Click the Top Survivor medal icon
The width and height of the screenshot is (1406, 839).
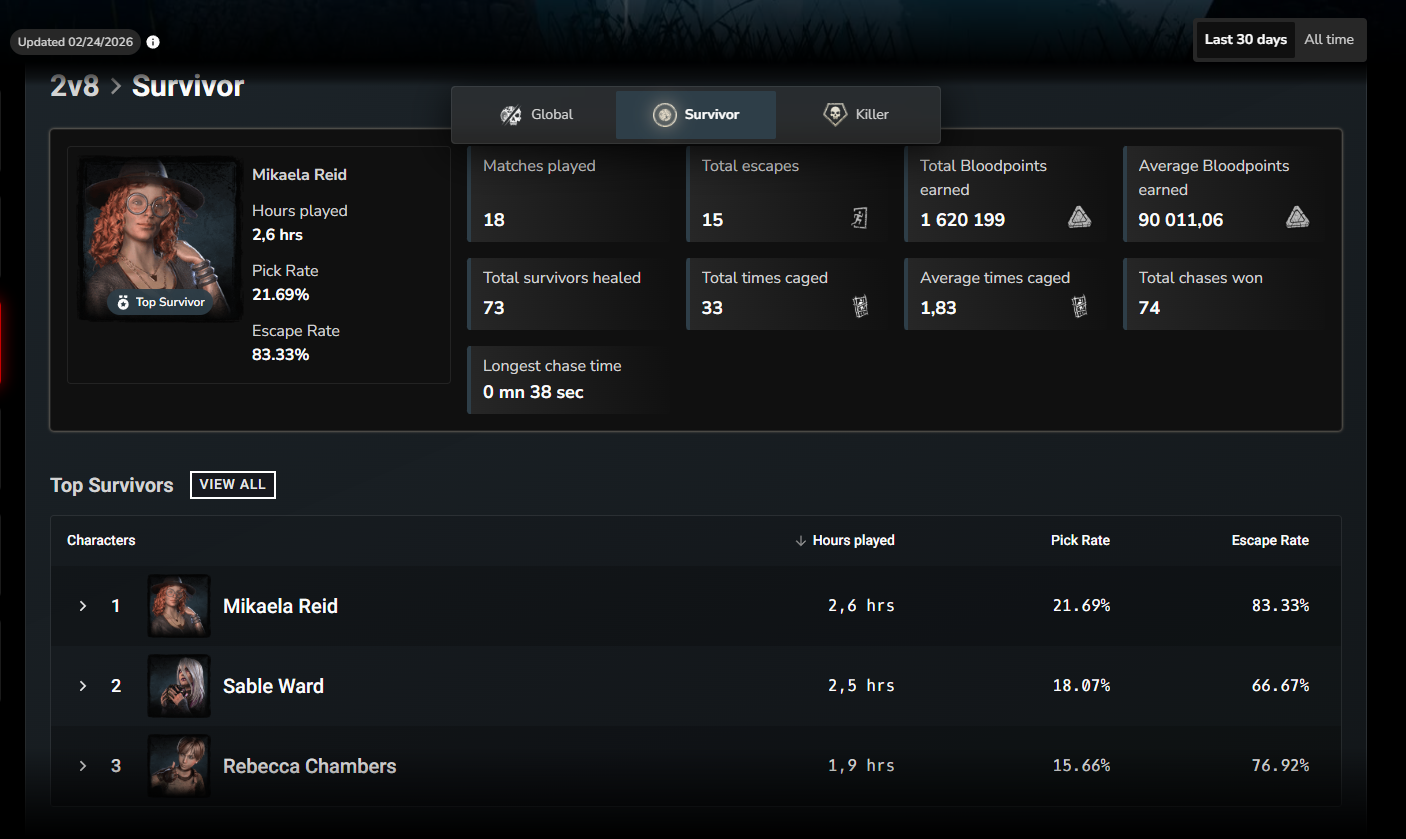pyautogui.click(x=123, y=302)
